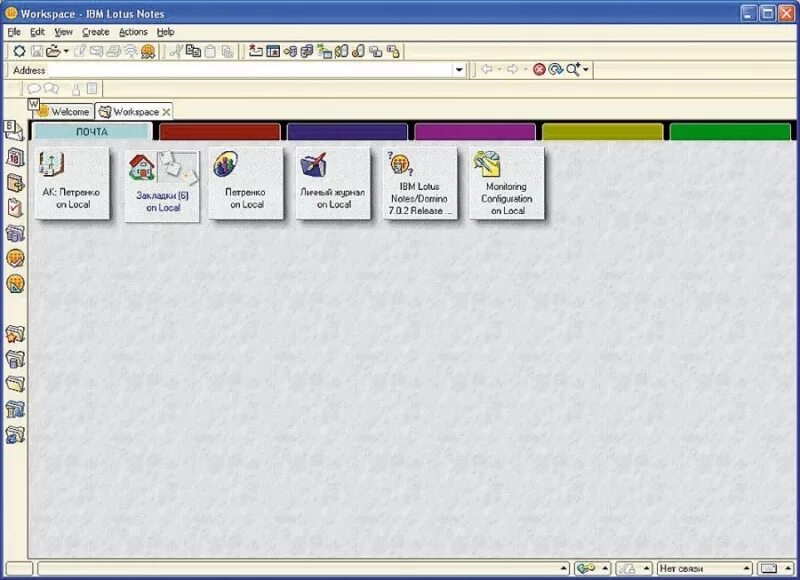Click the Calendar bookmark bar icon
800x580 pixels.
pos(15,158)
